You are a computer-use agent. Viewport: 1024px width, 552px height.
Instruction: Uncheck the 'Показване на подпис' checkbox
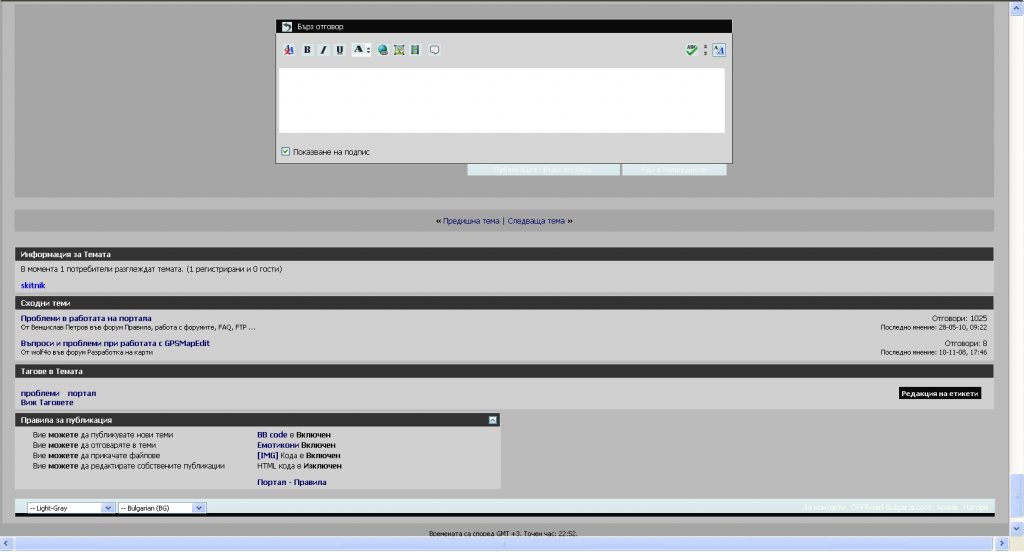pos(286,152)
